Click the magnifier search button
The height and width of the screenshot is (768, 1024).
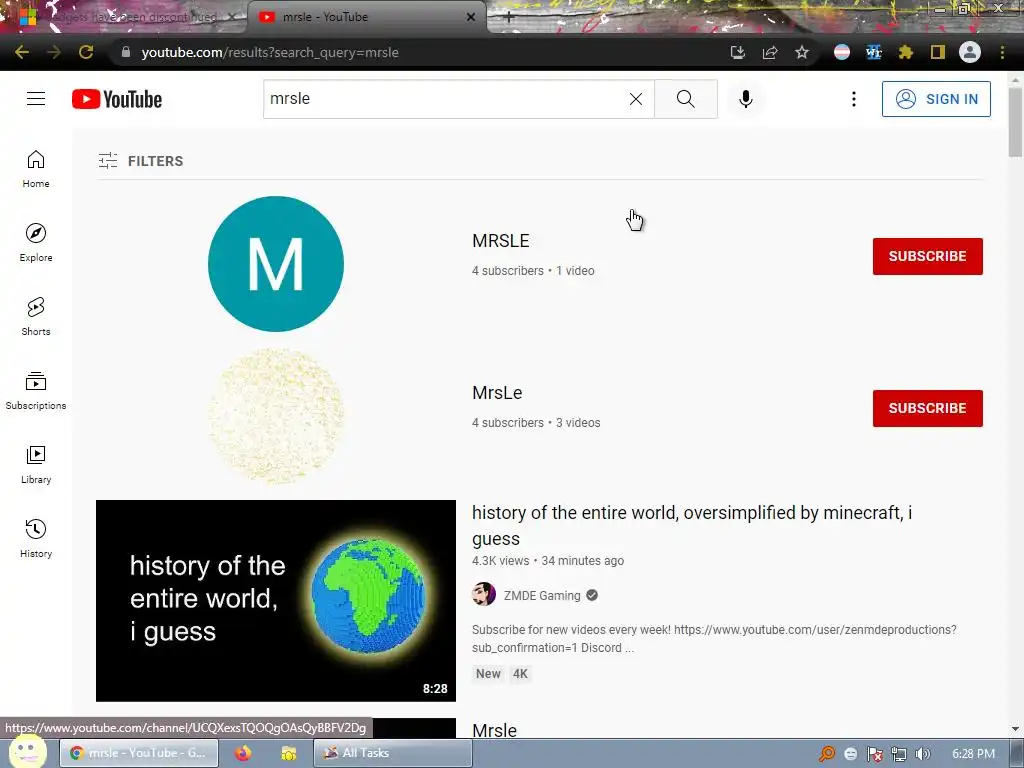point(686,99)
